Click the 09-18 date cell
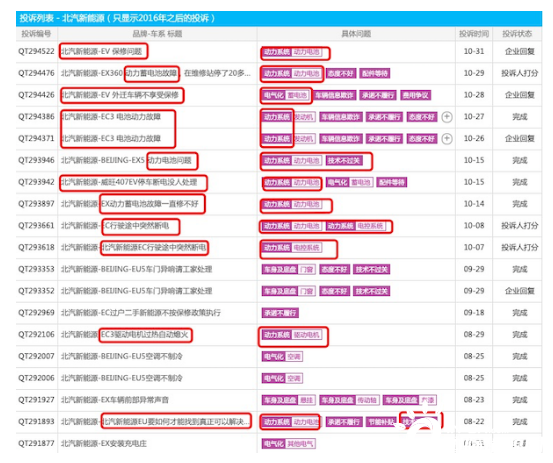The height and width of the screenshot is (463, 553). tap(474, 313)
